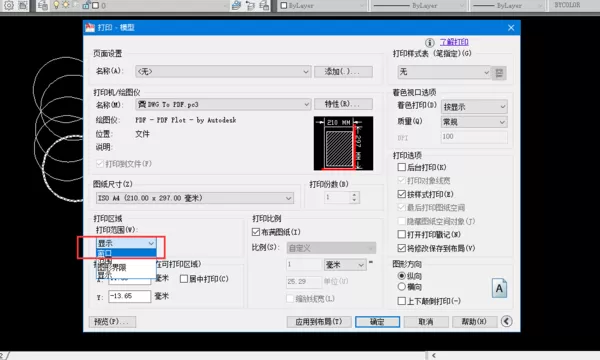Open the first ByLayer linetype dropdown
The height and width of the screenshot is (360, 600).
click(x=418, y=5)
